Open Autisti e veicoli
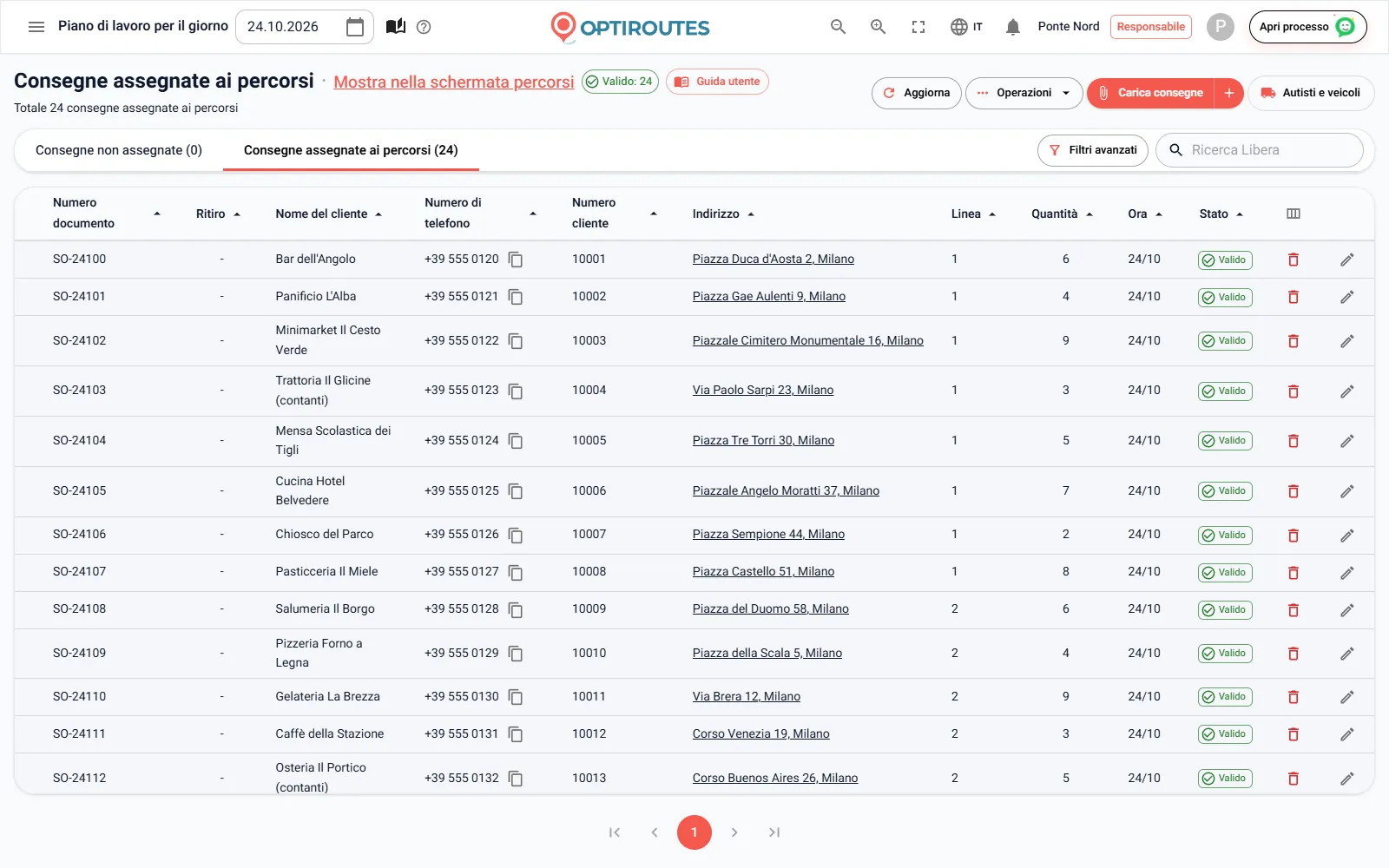This screenshot has width=1389, height=868. pyautogui.click(x=1311, y=93)
